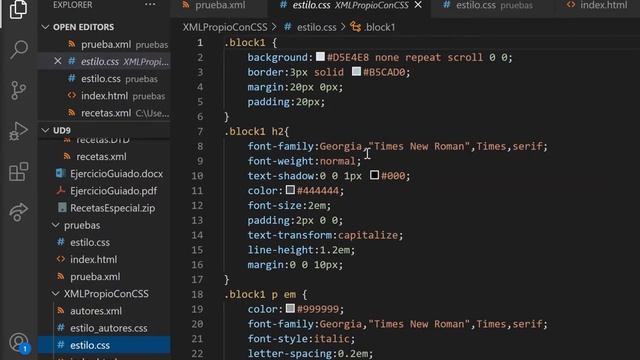This screenshot has height=360, width=640.
Task: Click the #444444 color swatch
Action: (290, 190)
